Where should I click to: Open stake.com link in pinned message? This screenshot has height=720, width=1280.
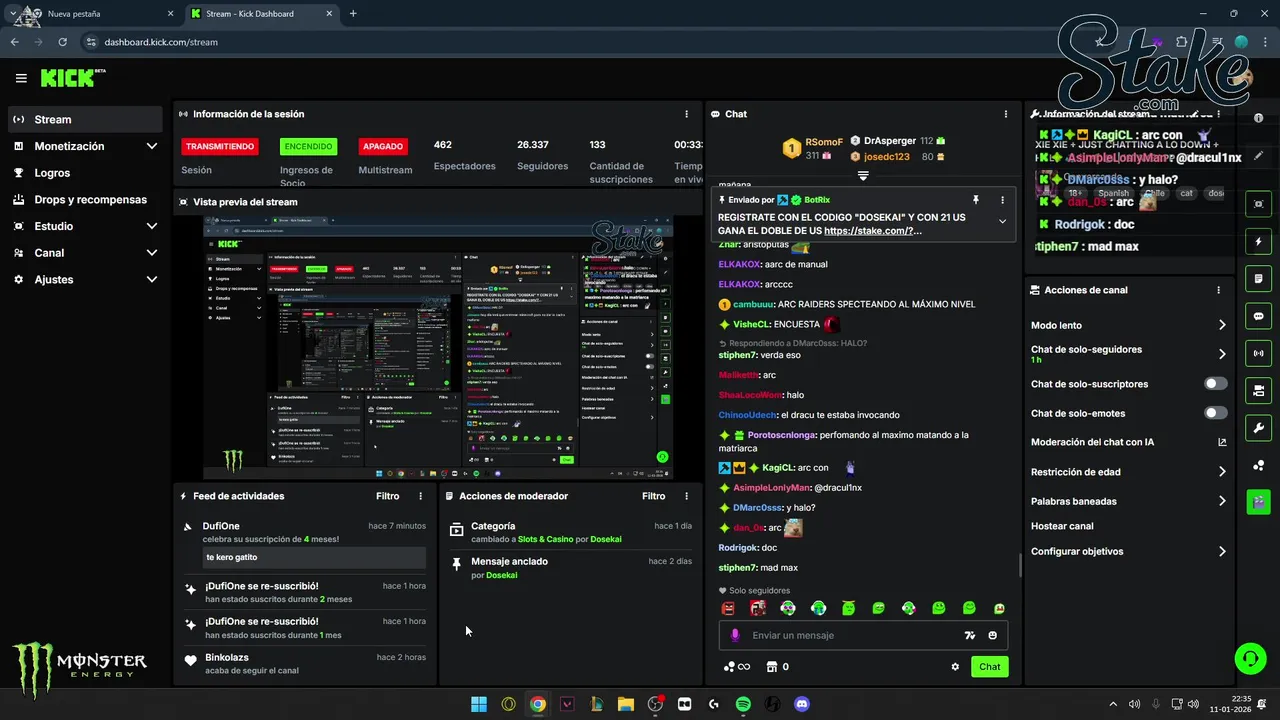[x=868, y=231]
